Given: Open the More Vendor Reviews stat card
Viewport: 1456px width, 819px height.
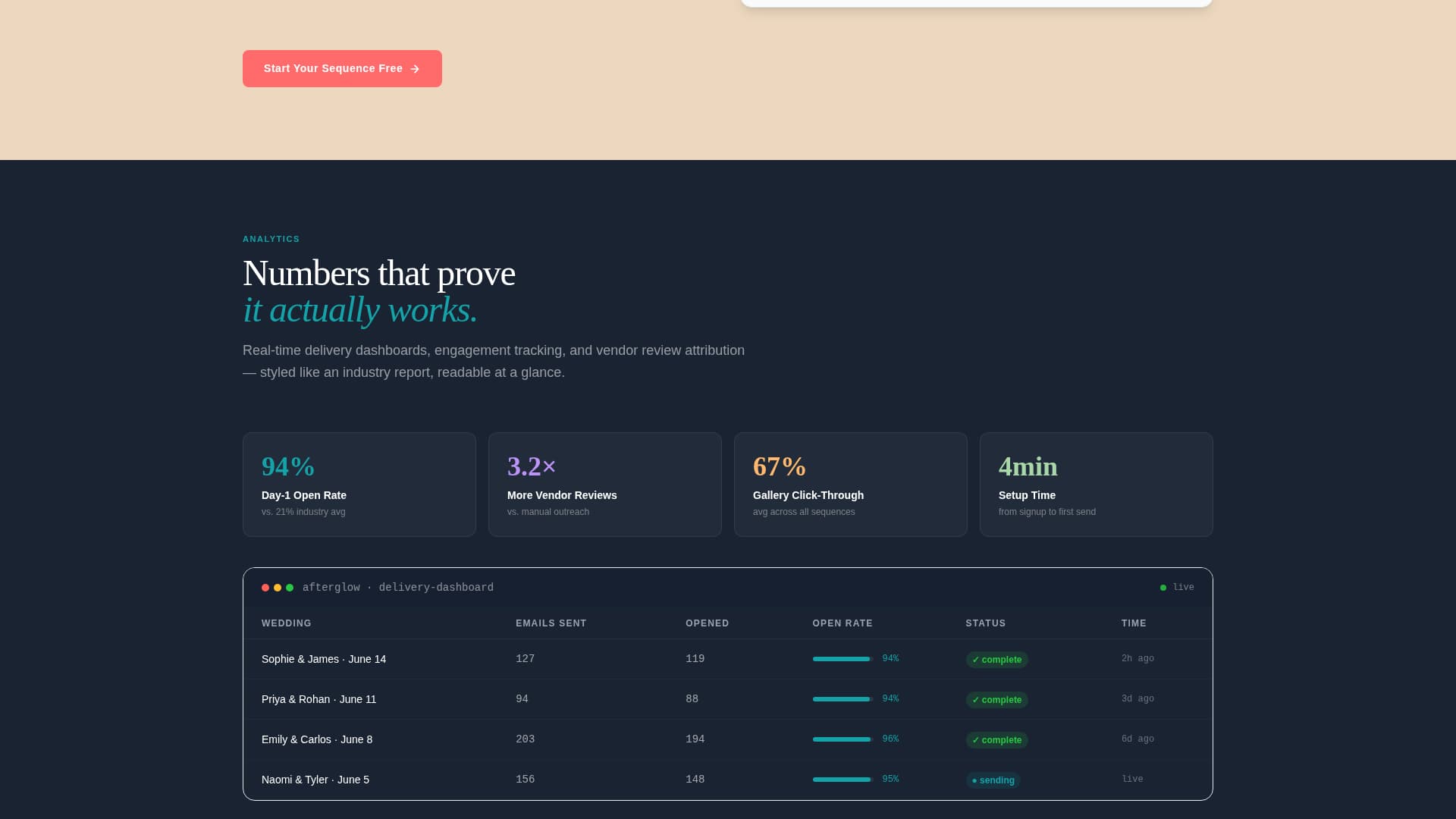Looking at the screenshot, I should click(605, 485).
